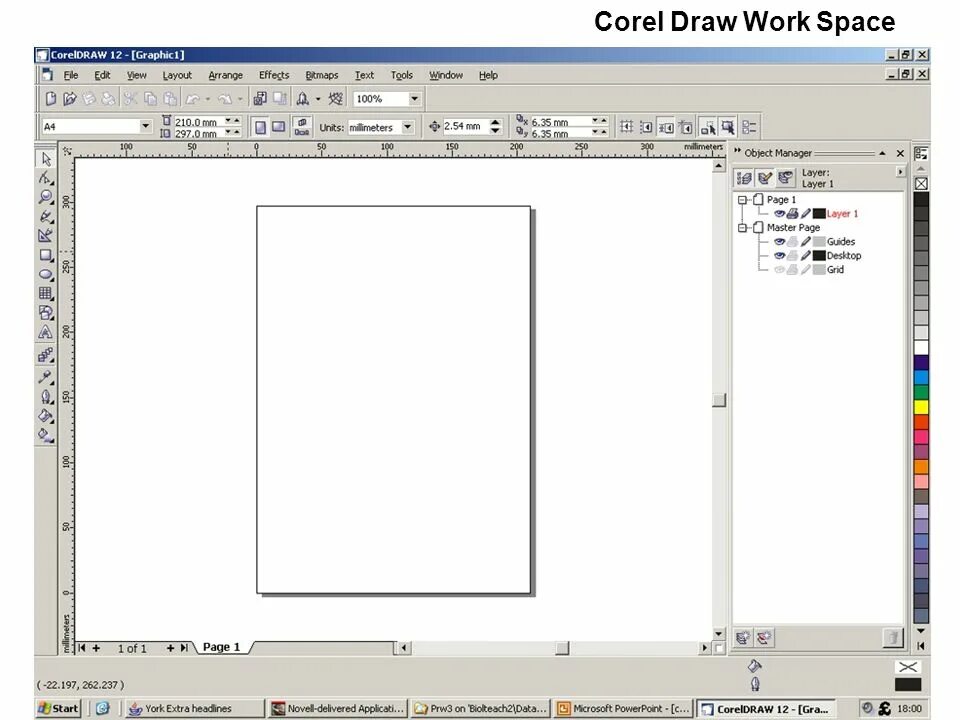The image size is (960, 720).
Task: Select the Zoom tool
Action: click(x=45, y=194)
